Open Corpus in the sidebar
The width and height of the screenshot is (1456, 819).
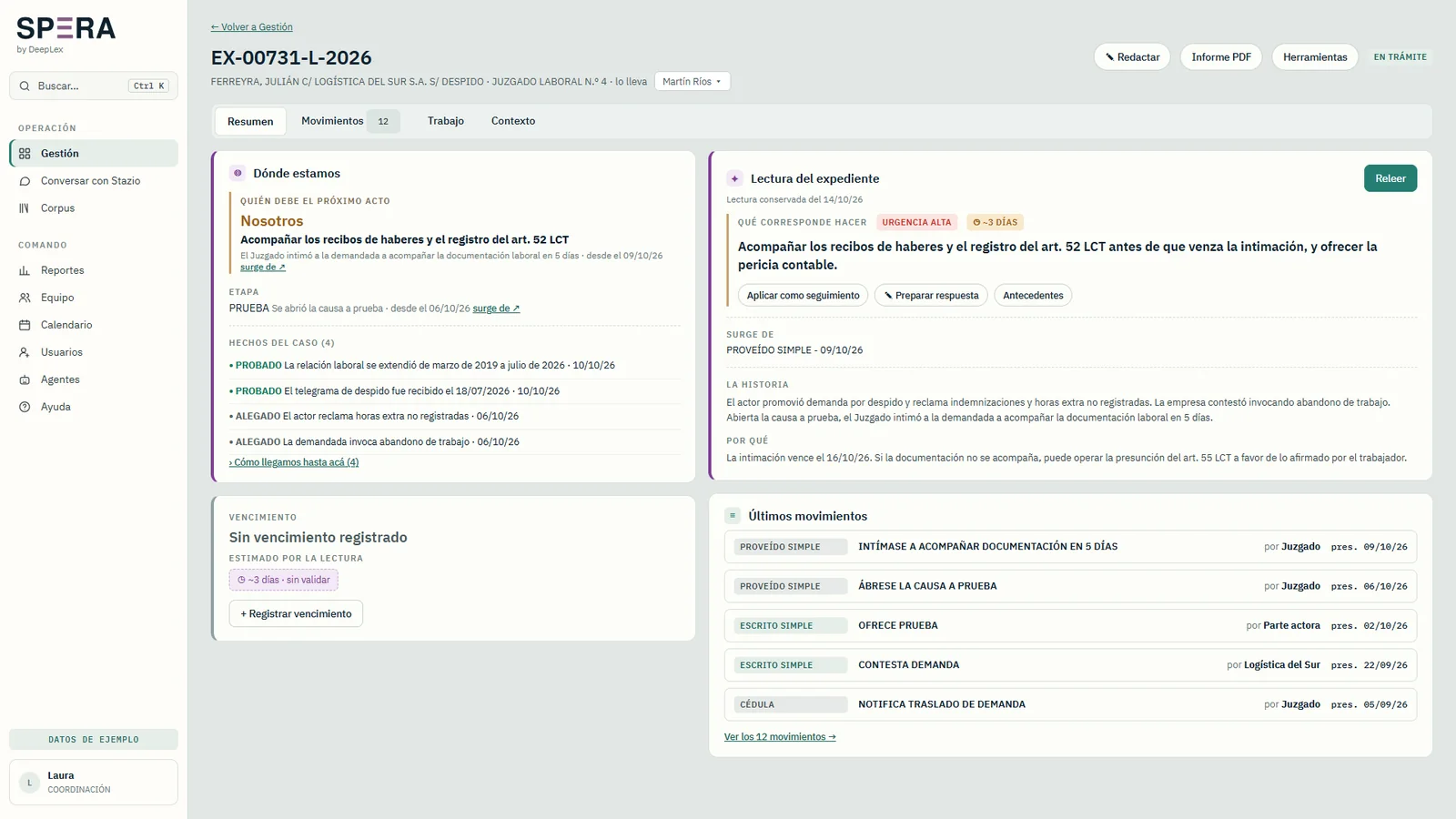pyautogui.click(x=94, y=208)
